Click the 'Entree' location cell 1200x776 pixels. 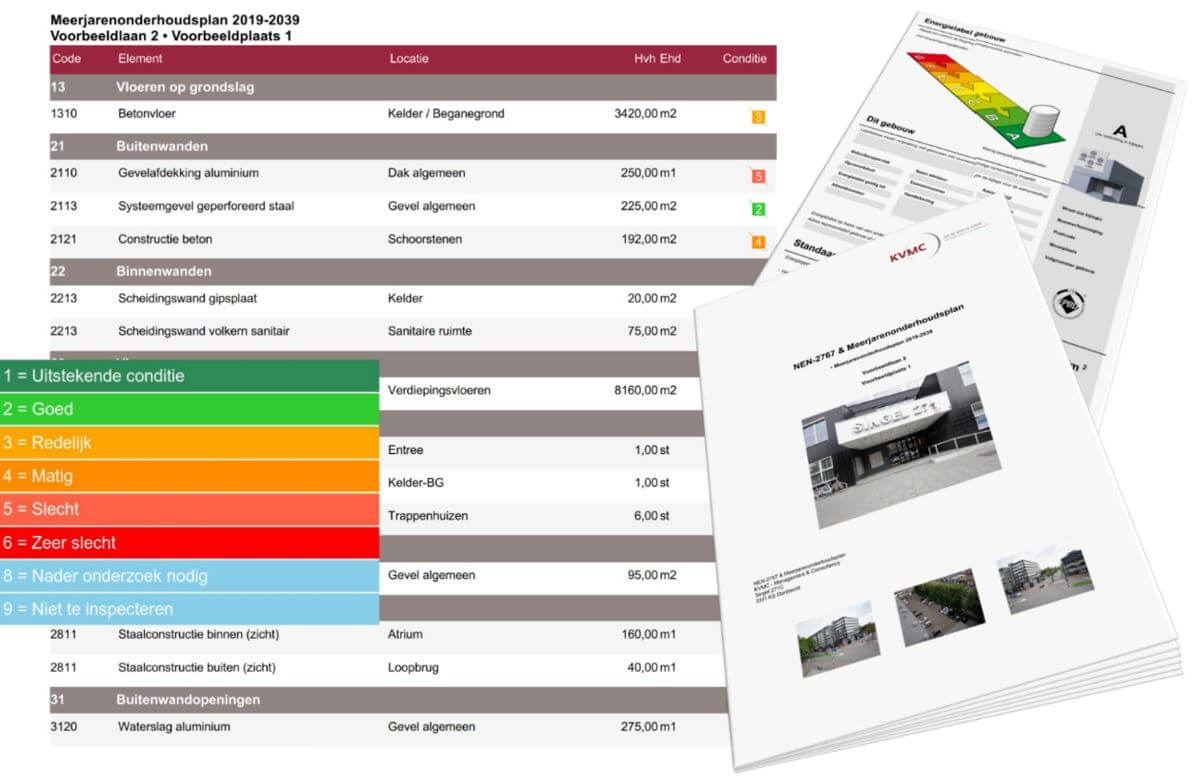[x=405, y=450]
